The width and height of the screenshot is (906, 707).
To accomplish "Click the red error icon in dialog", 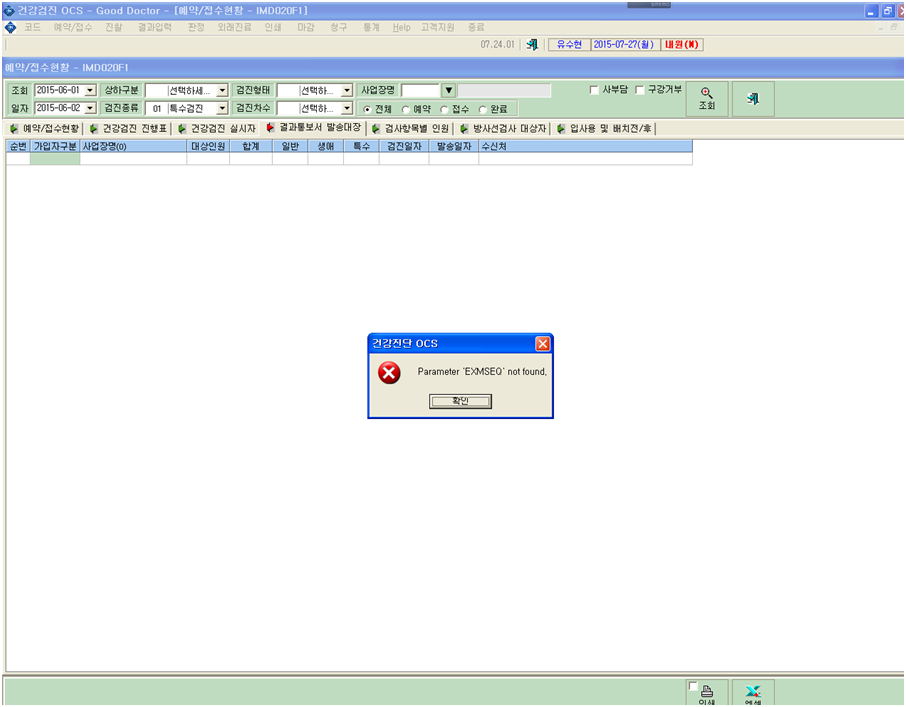I will [x=389, y=372].
